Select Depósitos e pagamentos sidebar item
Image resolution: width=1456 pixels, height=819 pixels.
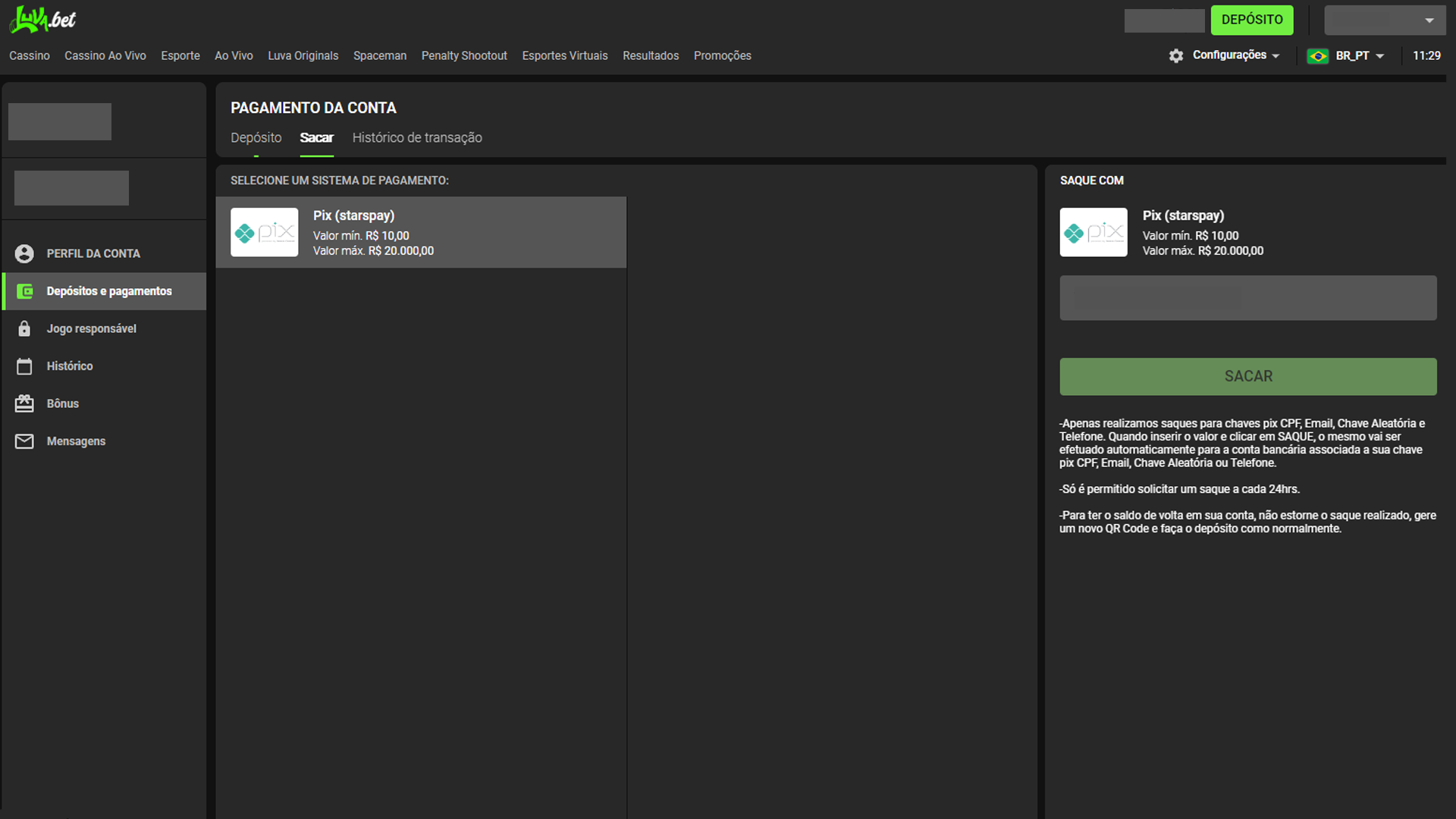tap(104, 291)
